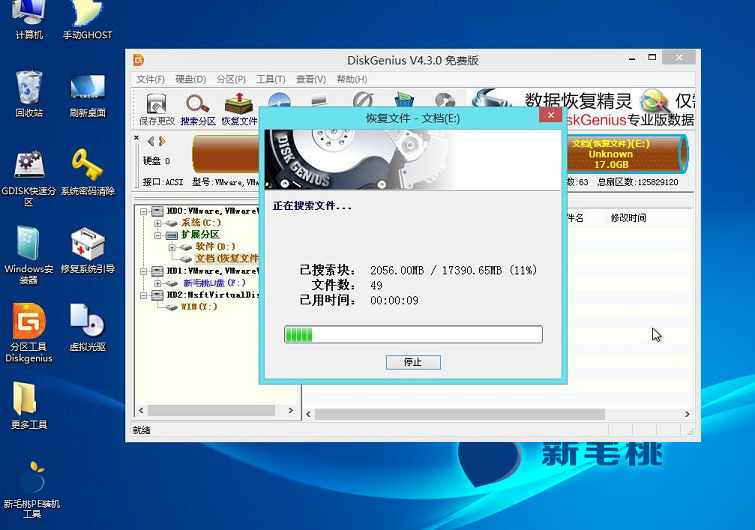Launch the Windows安装器 desktop icon
This screenshot has height=530, width=755.
(x=29, y=255)
